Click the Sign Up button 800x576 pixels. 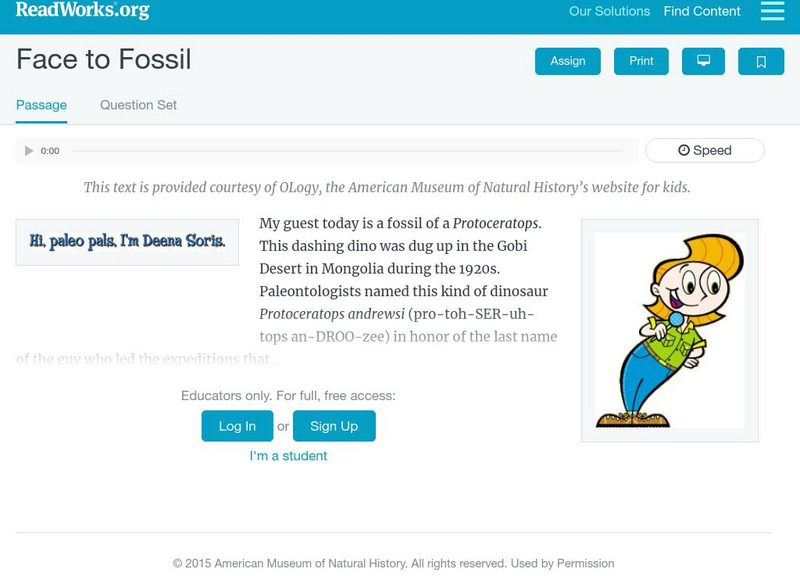tap(334, 426)
